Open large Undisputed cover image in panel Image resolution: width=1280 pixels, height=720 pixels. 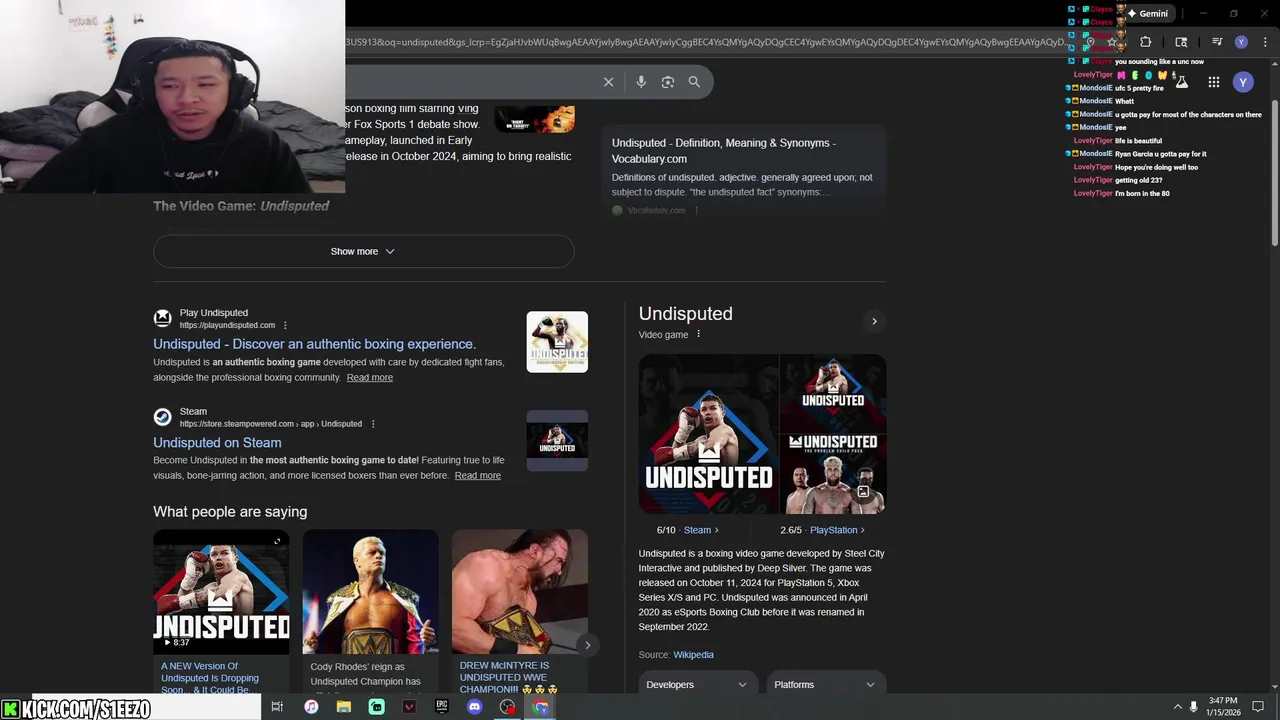(708, 434)
